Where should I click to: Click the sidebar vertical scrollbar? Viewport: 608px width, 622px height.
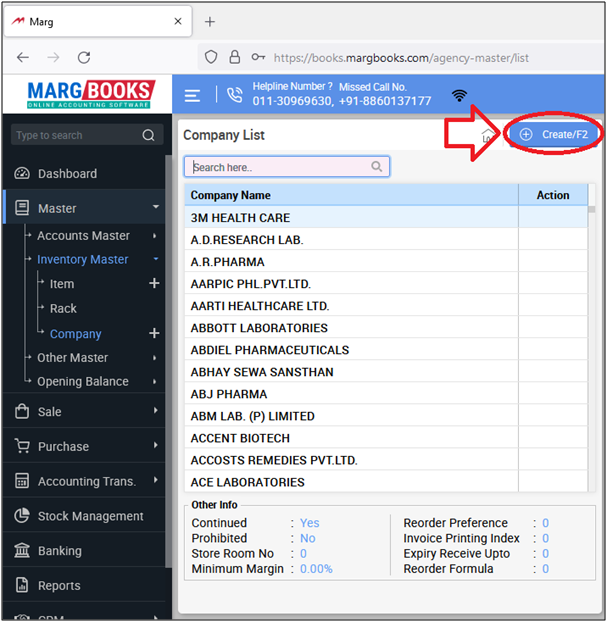tap(168, 361)
